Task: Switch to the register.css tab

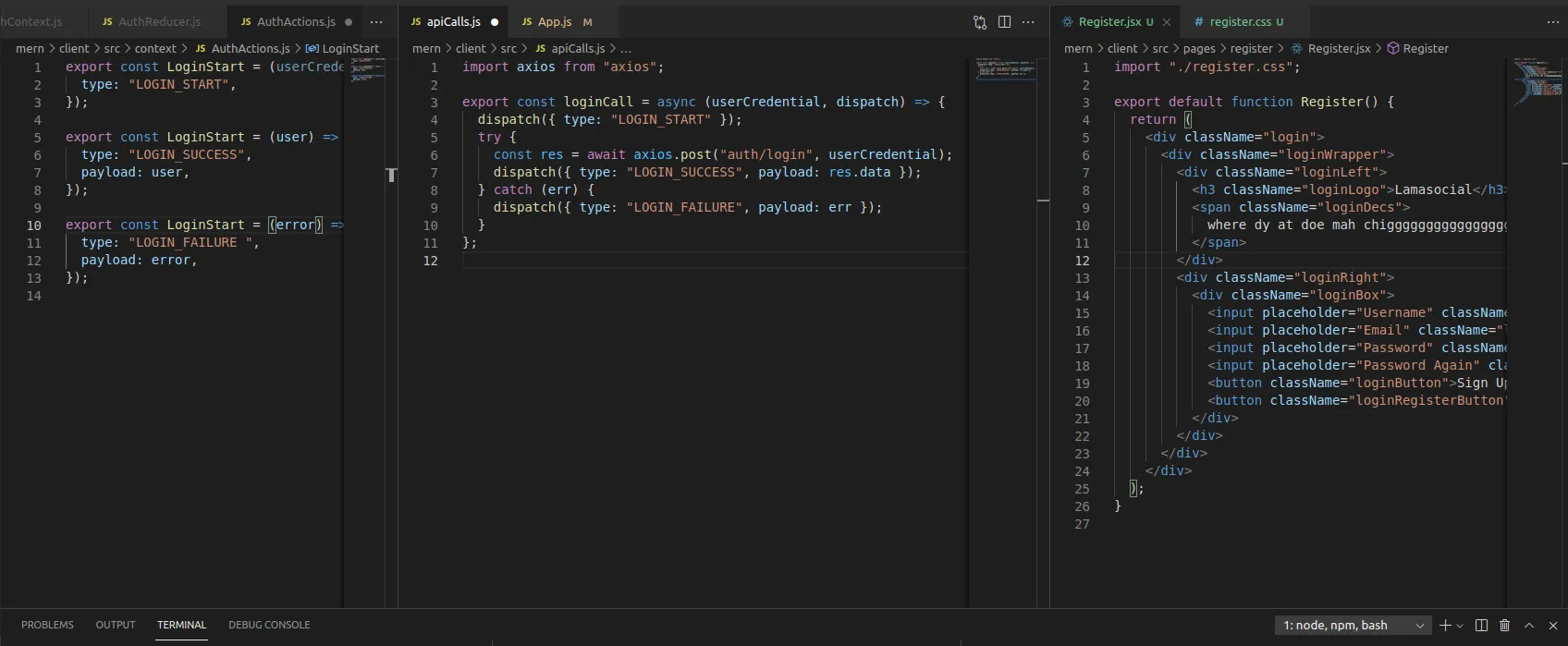Action: pyautogui.click(x=1239, y=22)
